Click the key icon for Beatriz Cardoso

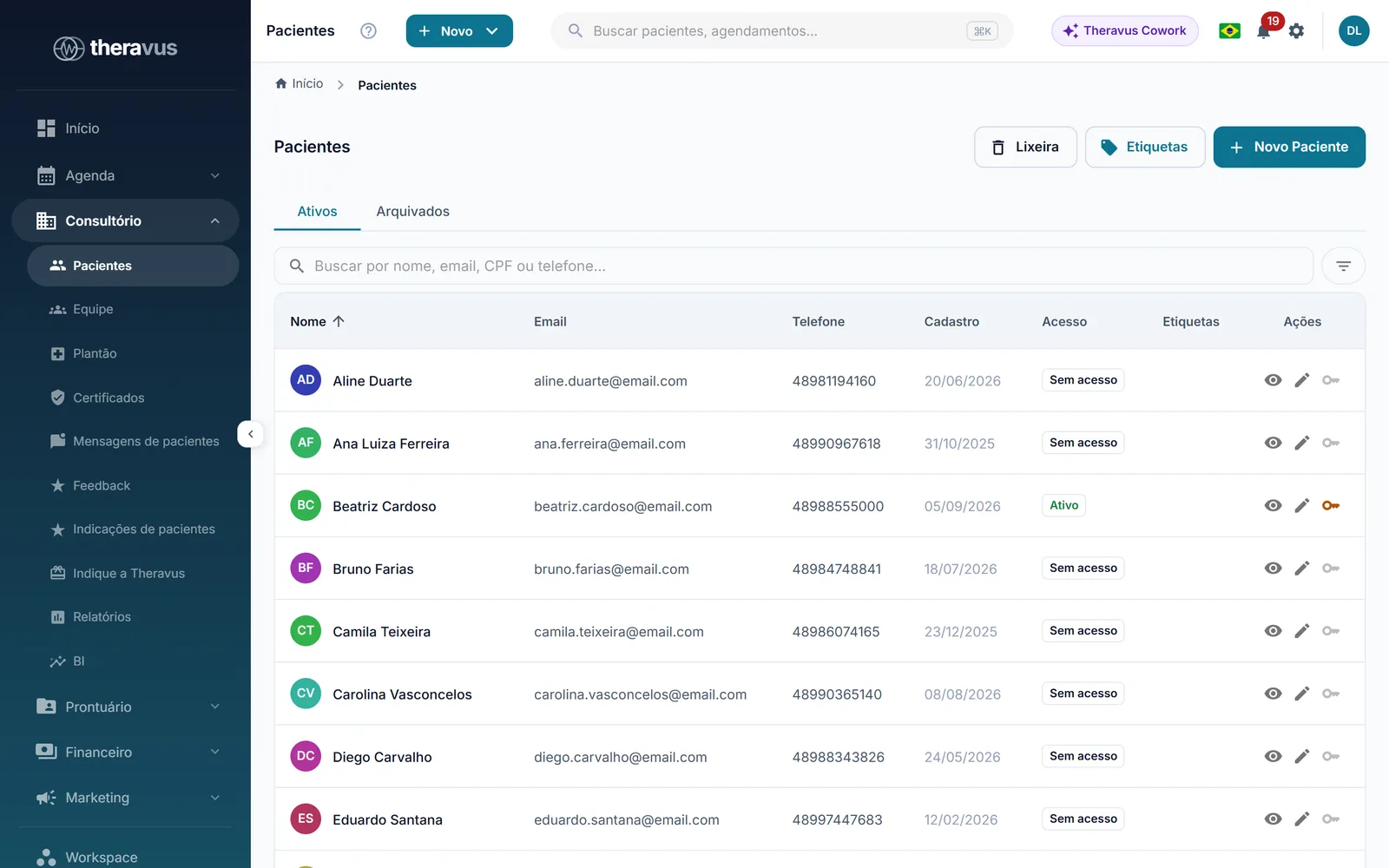pyautogui.click(x=1331, y=505)
